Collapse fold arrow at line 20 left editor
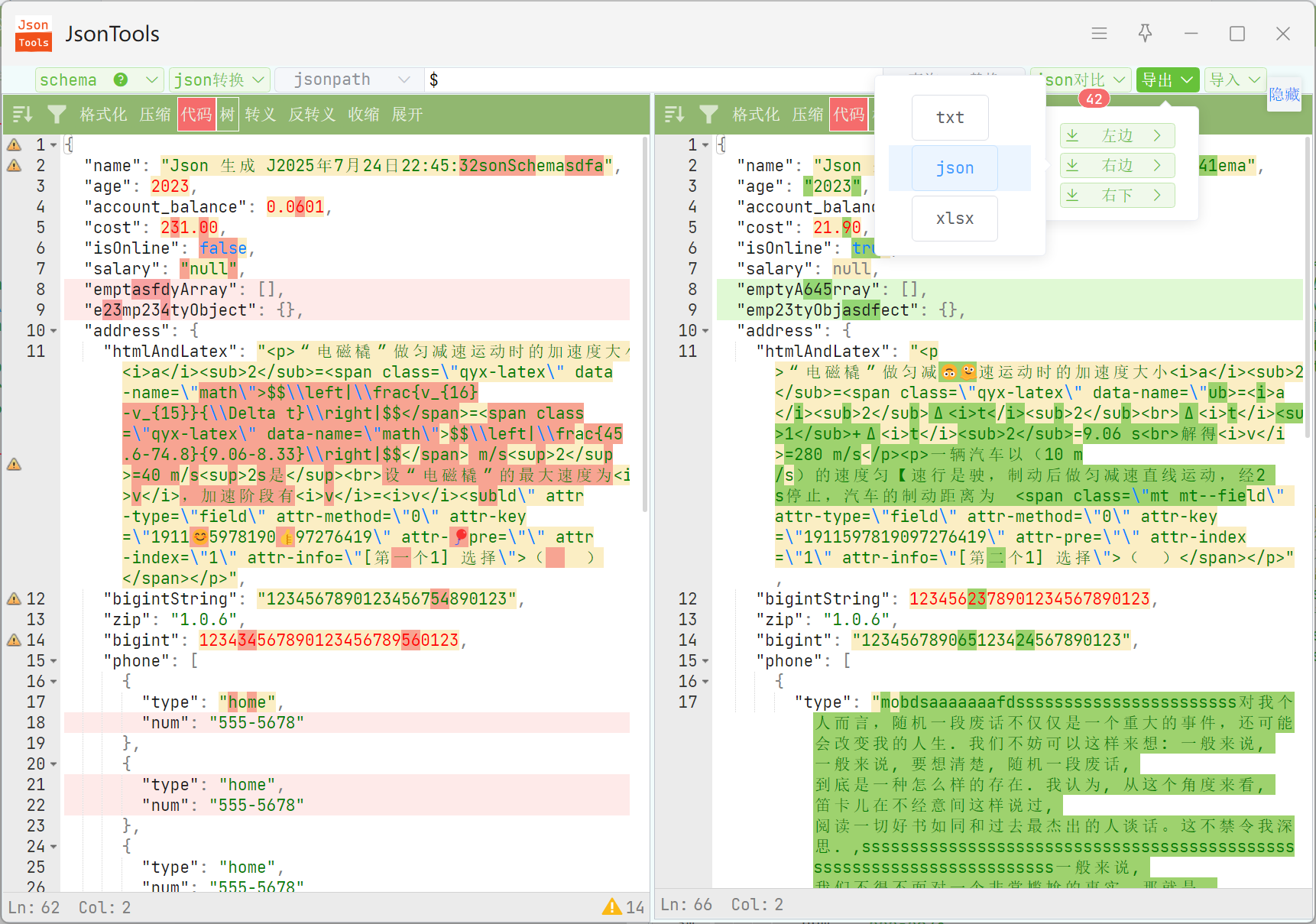The width and height of the screenshot is (1316, 924). (53, 764)
